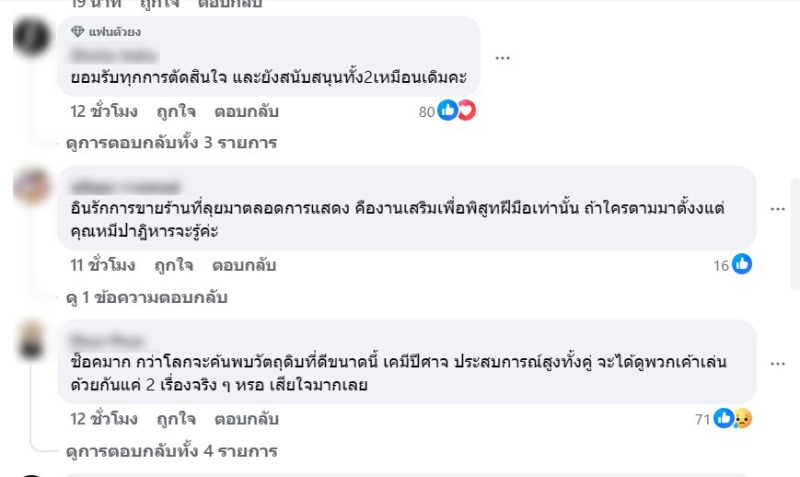Open the first commenter's profile picture
This screenshot has width=800, height=477.
32,38
